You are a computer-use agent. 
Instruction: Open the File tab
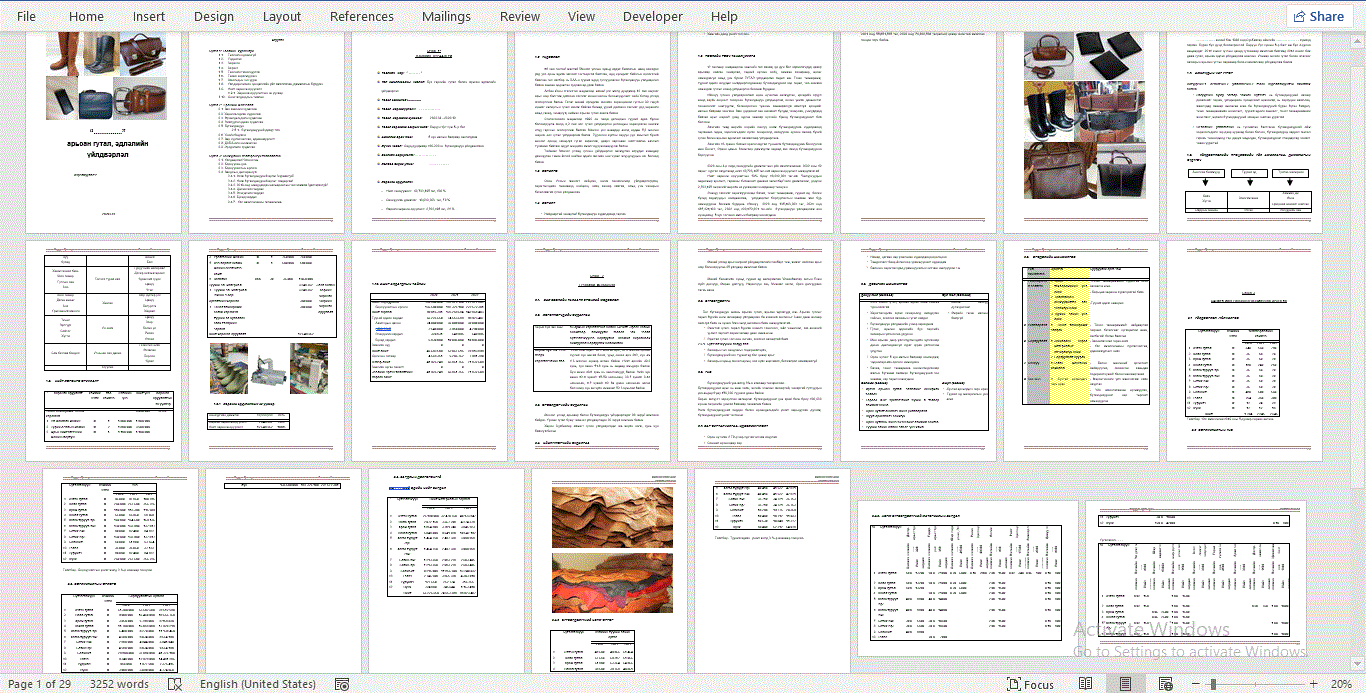click(27, 16)
